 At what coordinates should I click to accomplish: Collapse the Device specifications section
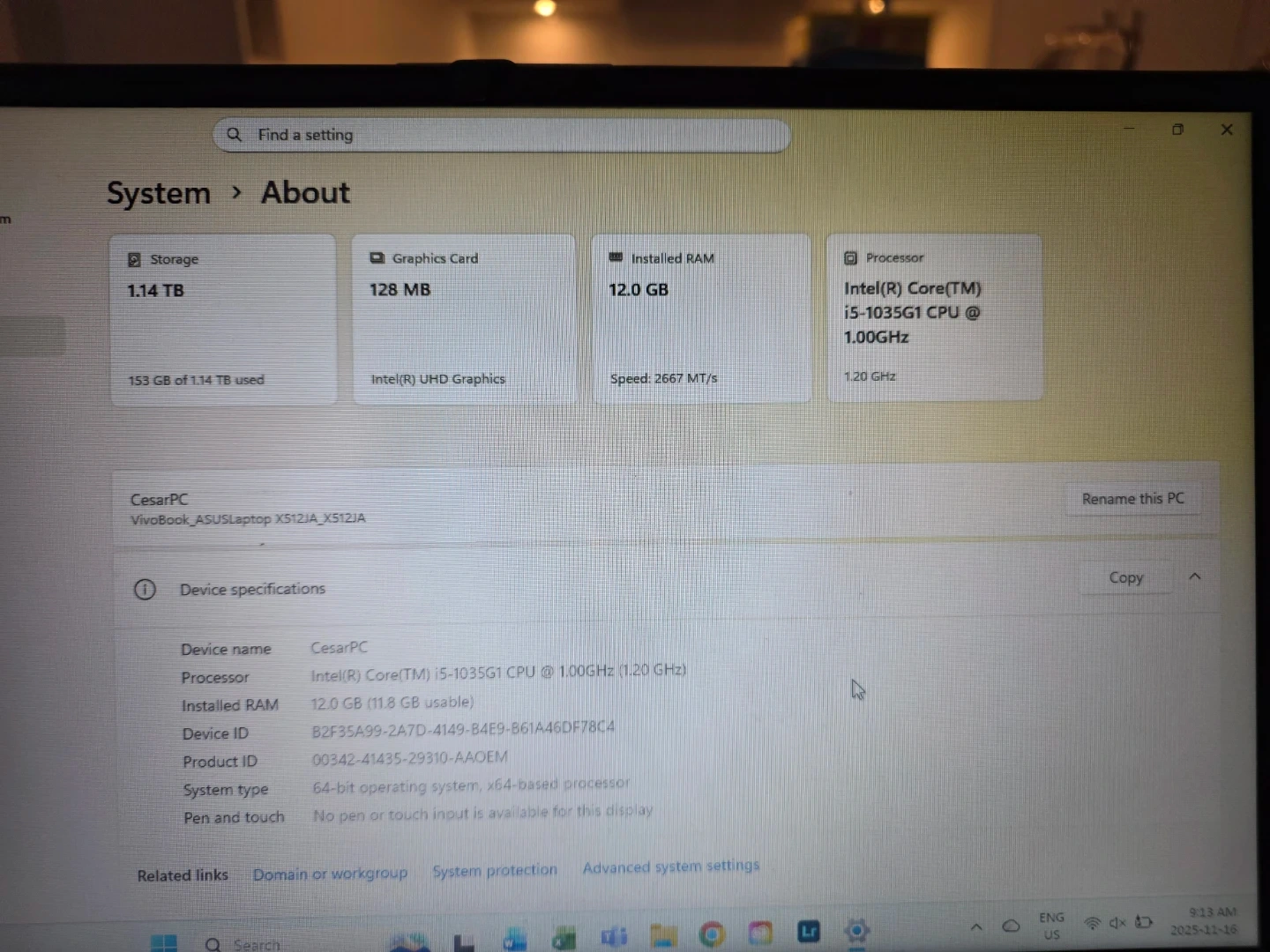1195,576
